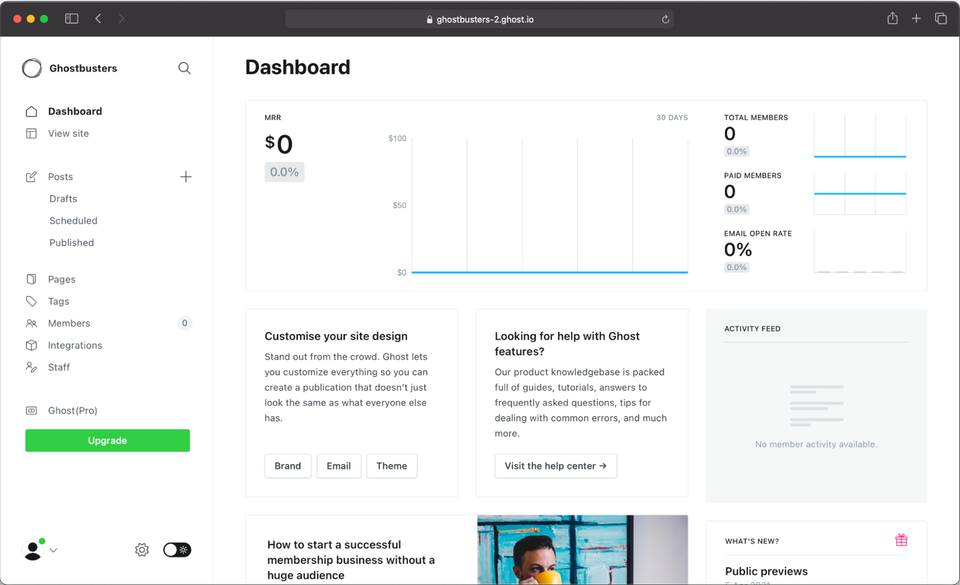Click the Dashboard page heading
The image size is (960, 585).
tap(298, 67)
